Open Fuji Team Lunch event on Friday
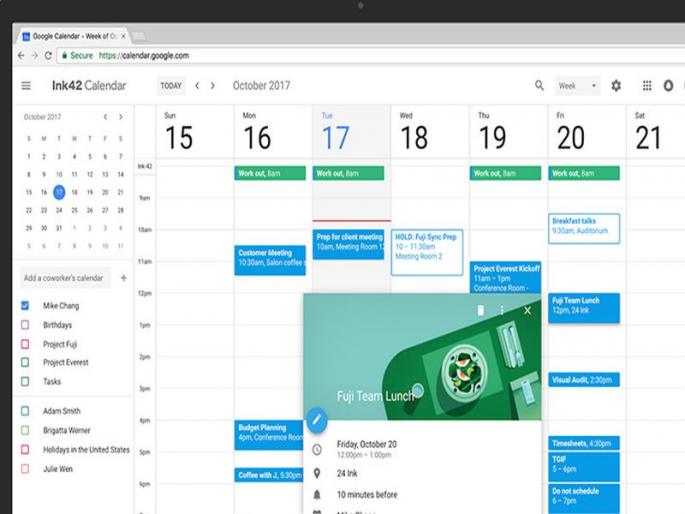Image resolution: width=685 pixels, height=514 pixels. click(584, 308)
